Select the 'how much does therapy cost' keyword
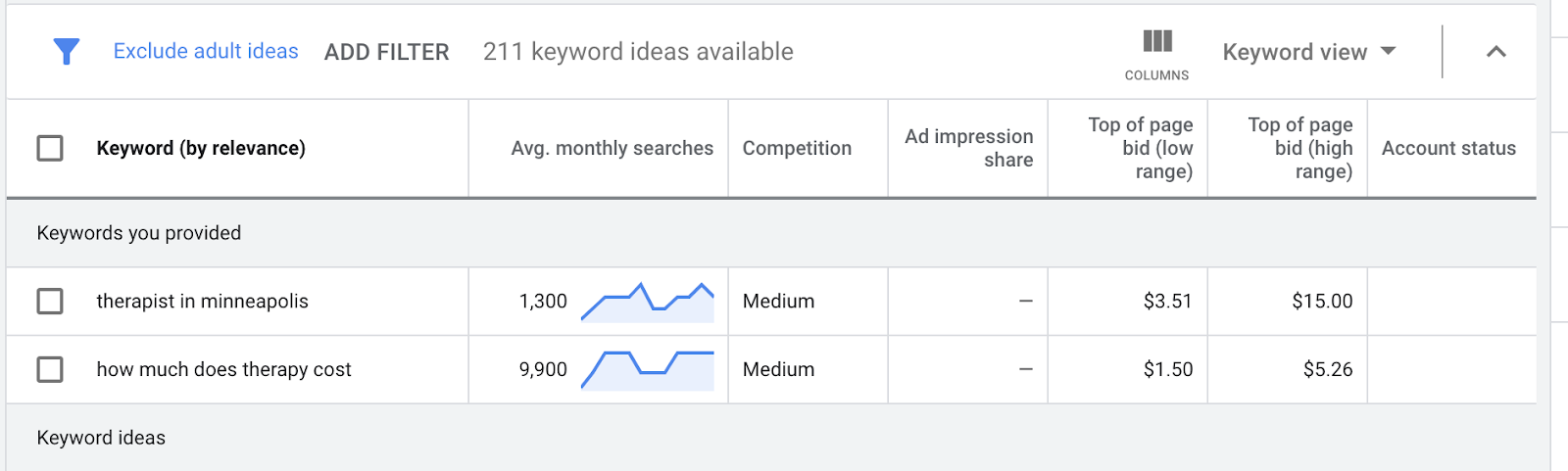Screen dimensions: 1568x471 click(223, 369)
